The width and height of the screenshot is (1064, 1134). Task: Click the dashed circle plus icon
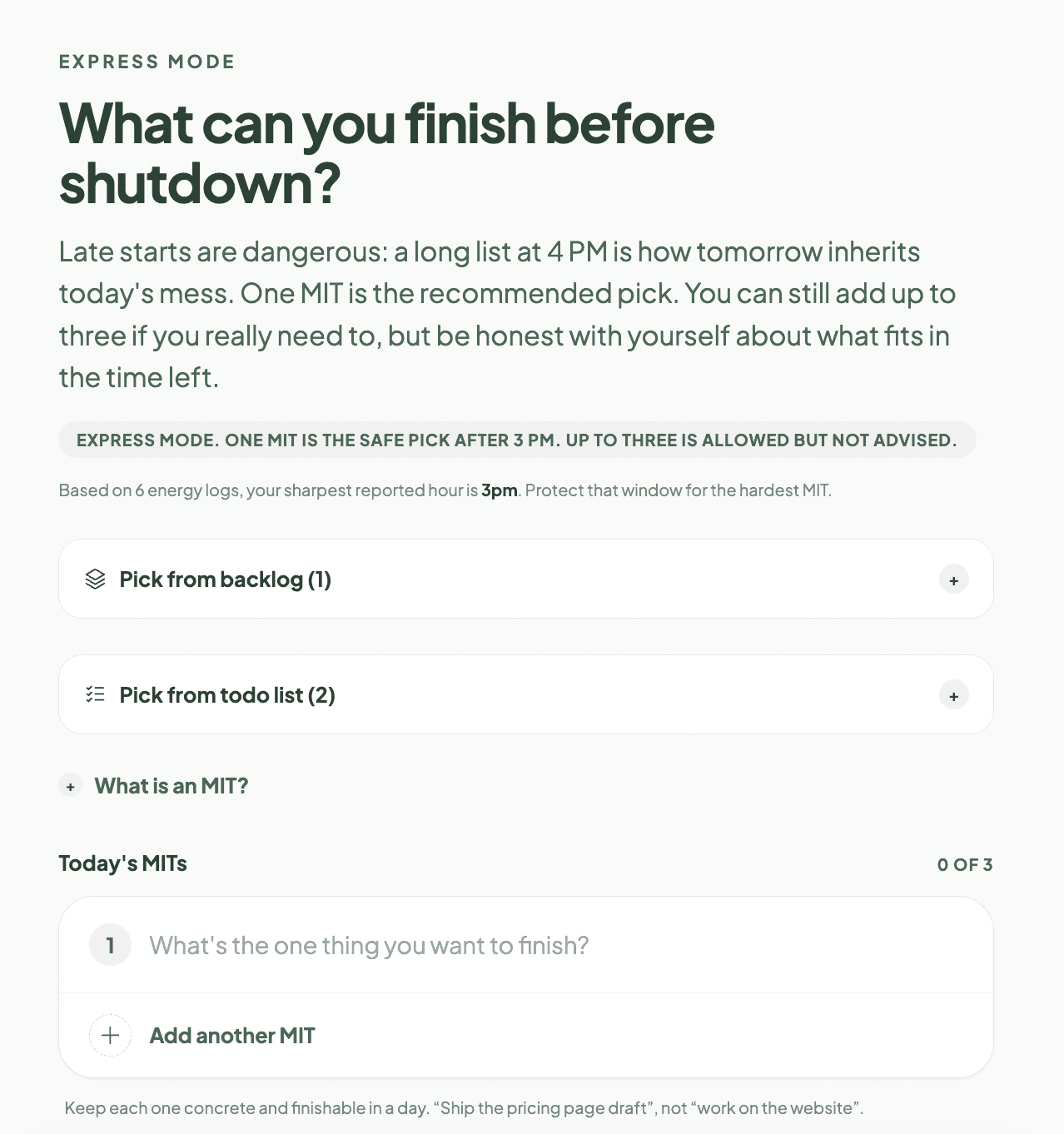coord(110,1036)
